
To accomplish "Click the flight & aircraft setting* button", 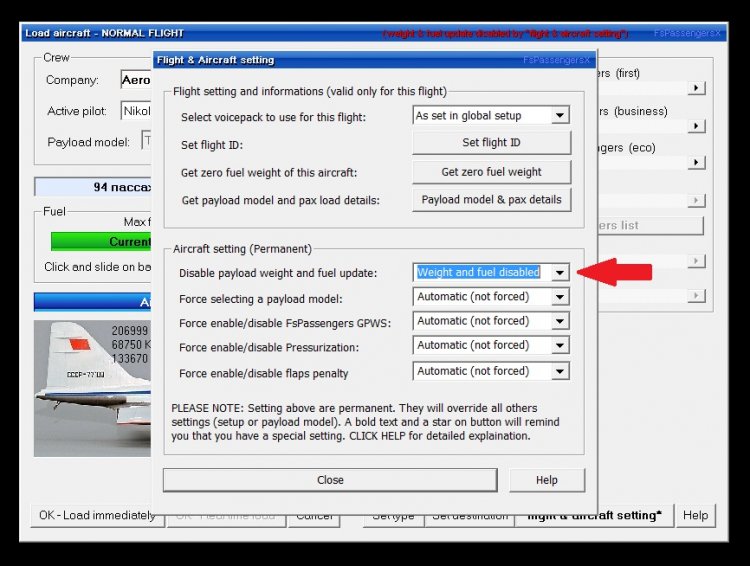I will 594,515.
